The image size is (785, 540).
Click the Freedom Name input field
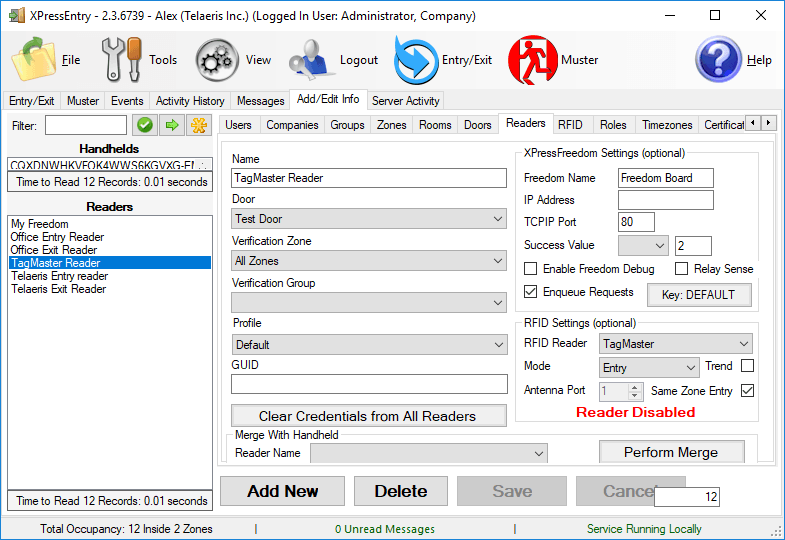point(665,178)
